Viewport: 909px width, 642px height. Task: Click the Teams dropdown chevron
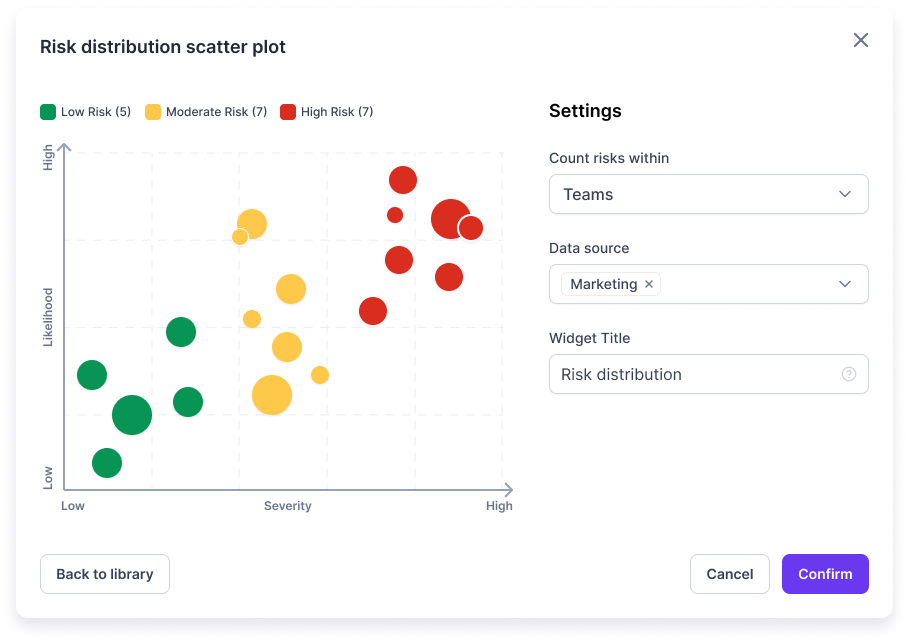(844, 194)
